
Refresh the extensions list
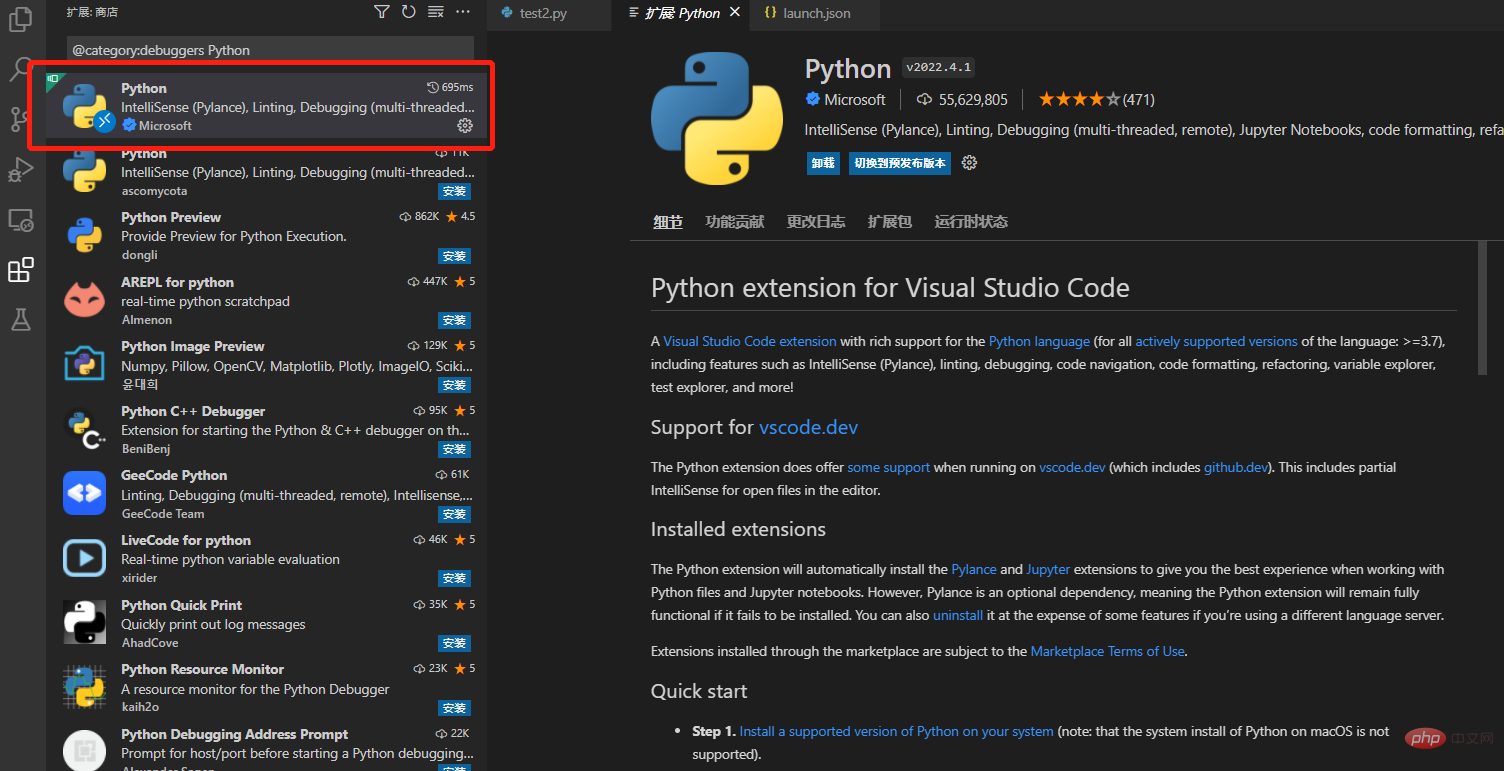[408, 12]
